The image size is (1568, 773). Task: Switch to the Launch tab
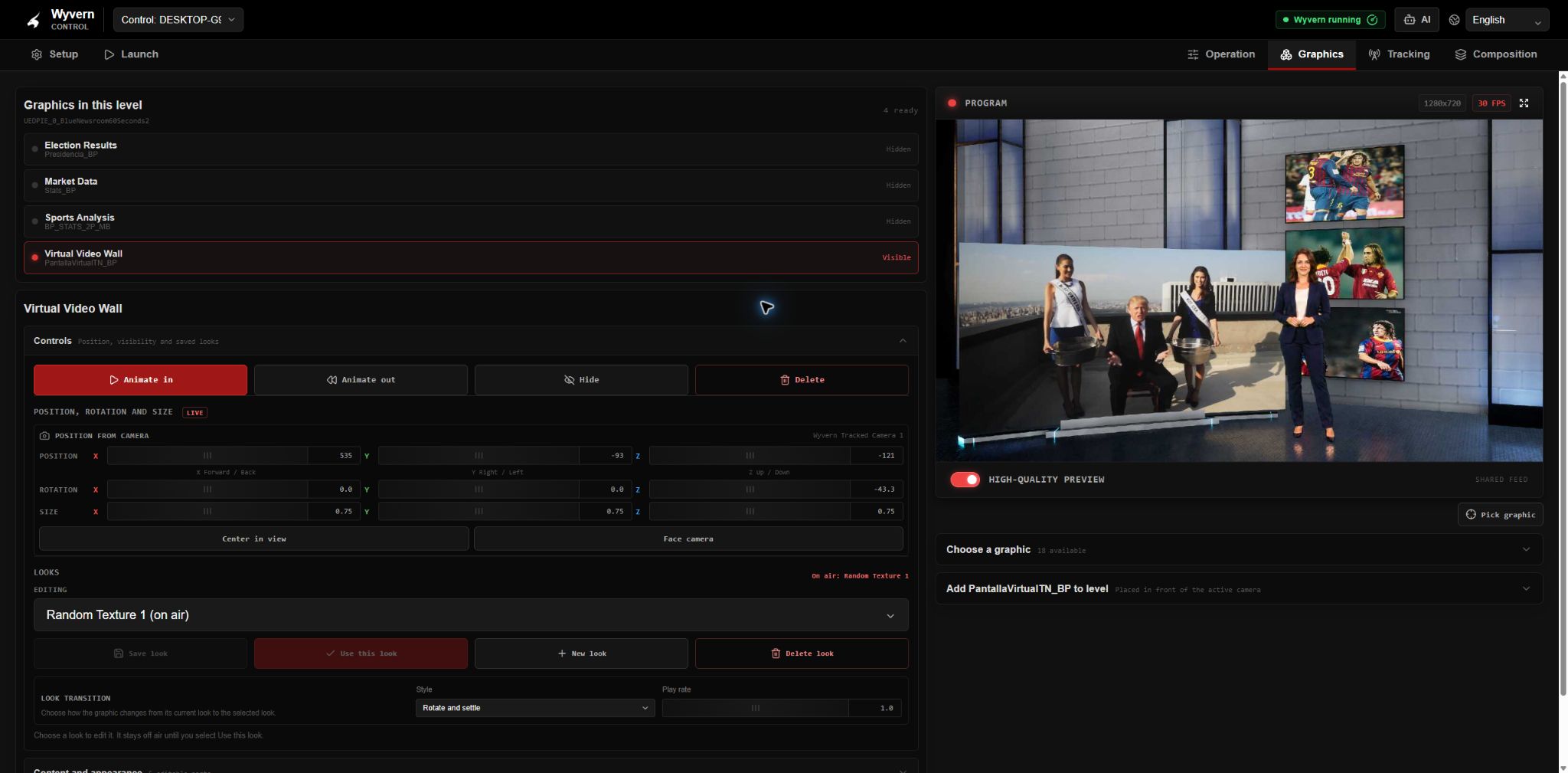pyautogui.click(x=132, y=54)
